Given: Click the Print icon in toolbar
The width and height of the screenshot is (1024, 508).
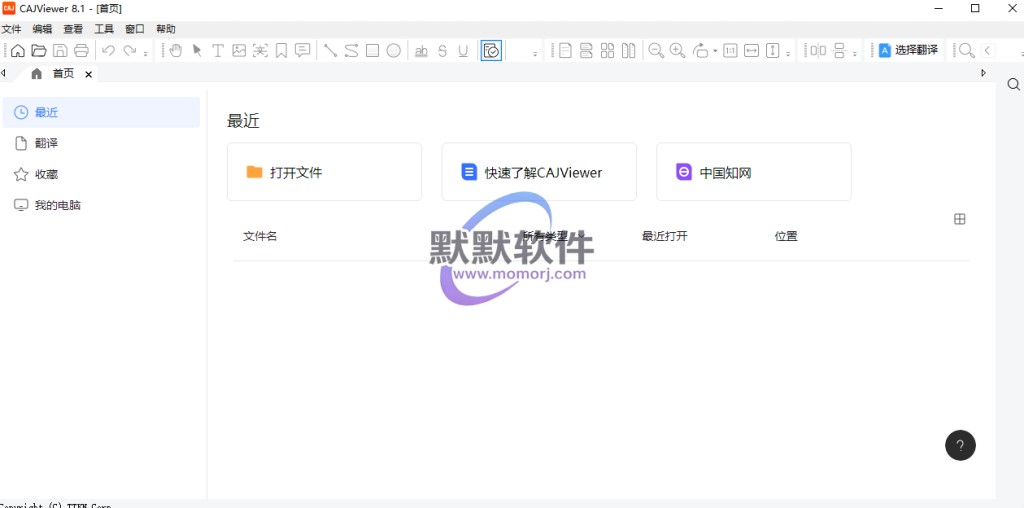Looking at the screenshot, I should (82, 50).
